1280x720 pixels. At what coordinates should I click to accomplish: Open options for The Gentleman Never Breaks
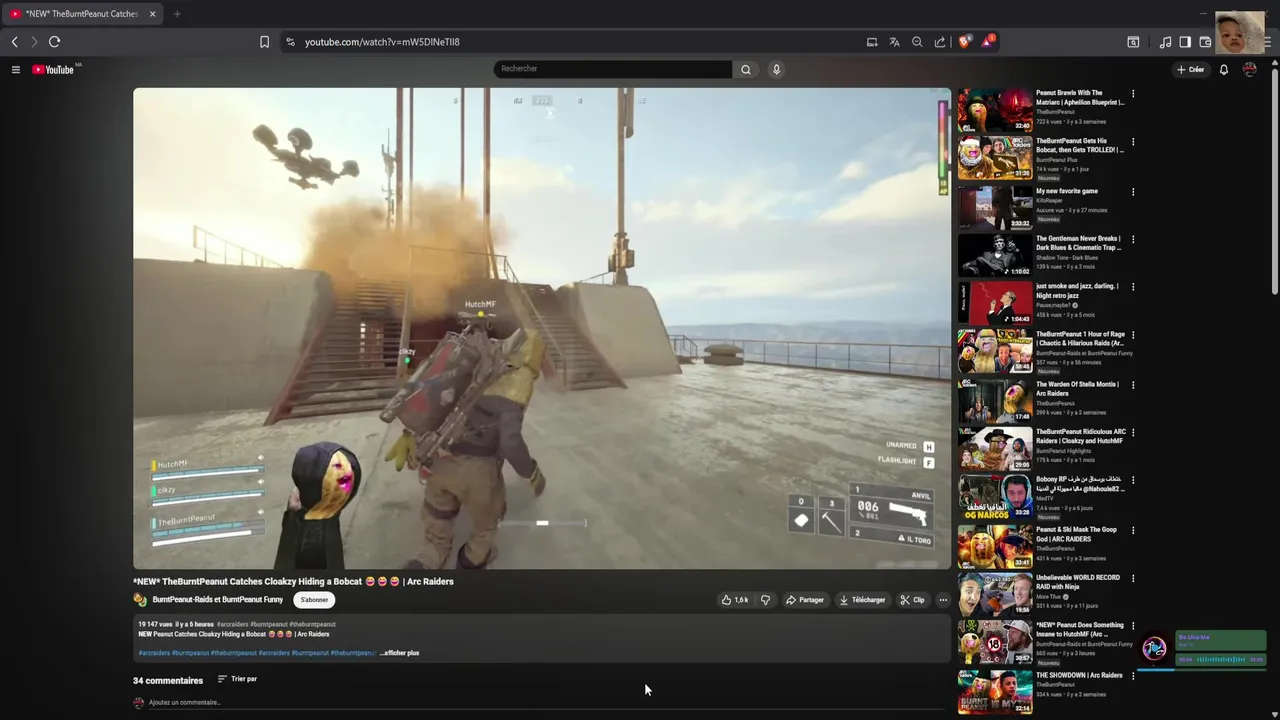(x=1133, y=239)
